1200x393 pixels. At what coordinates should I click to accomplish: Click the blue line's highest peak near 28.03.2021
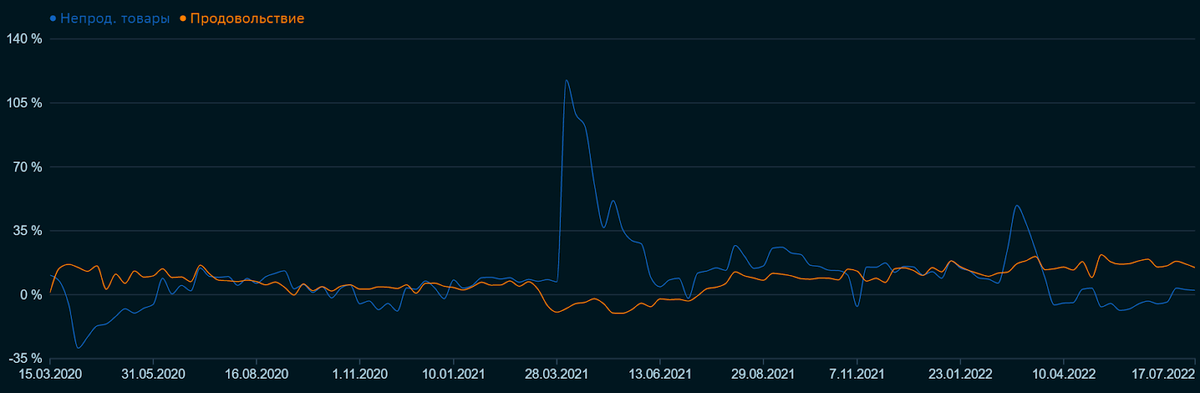point(567,80)
